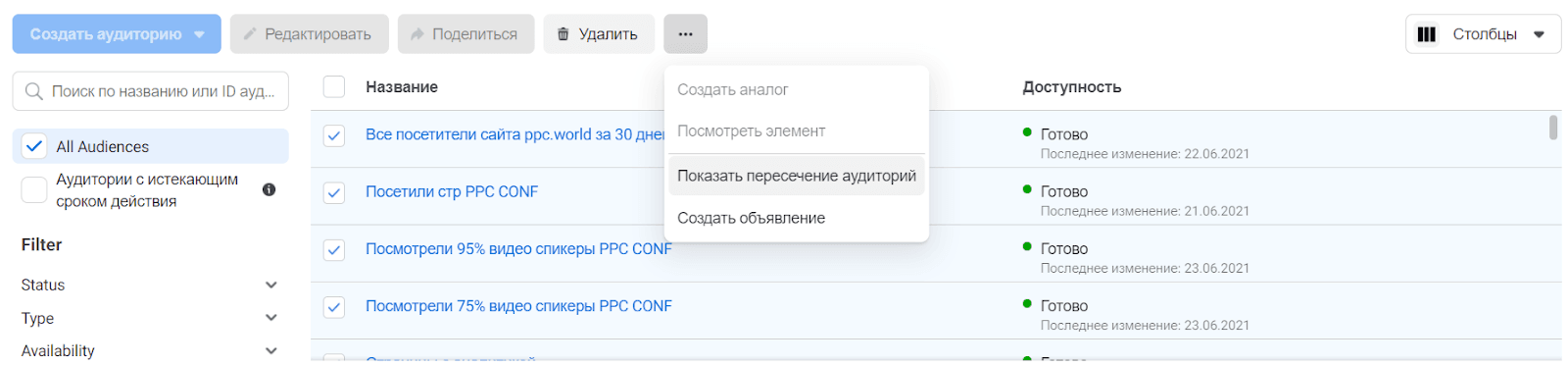Uncheck the Посетили стр PPC CONF checkbox

click(x=334, y=192)
